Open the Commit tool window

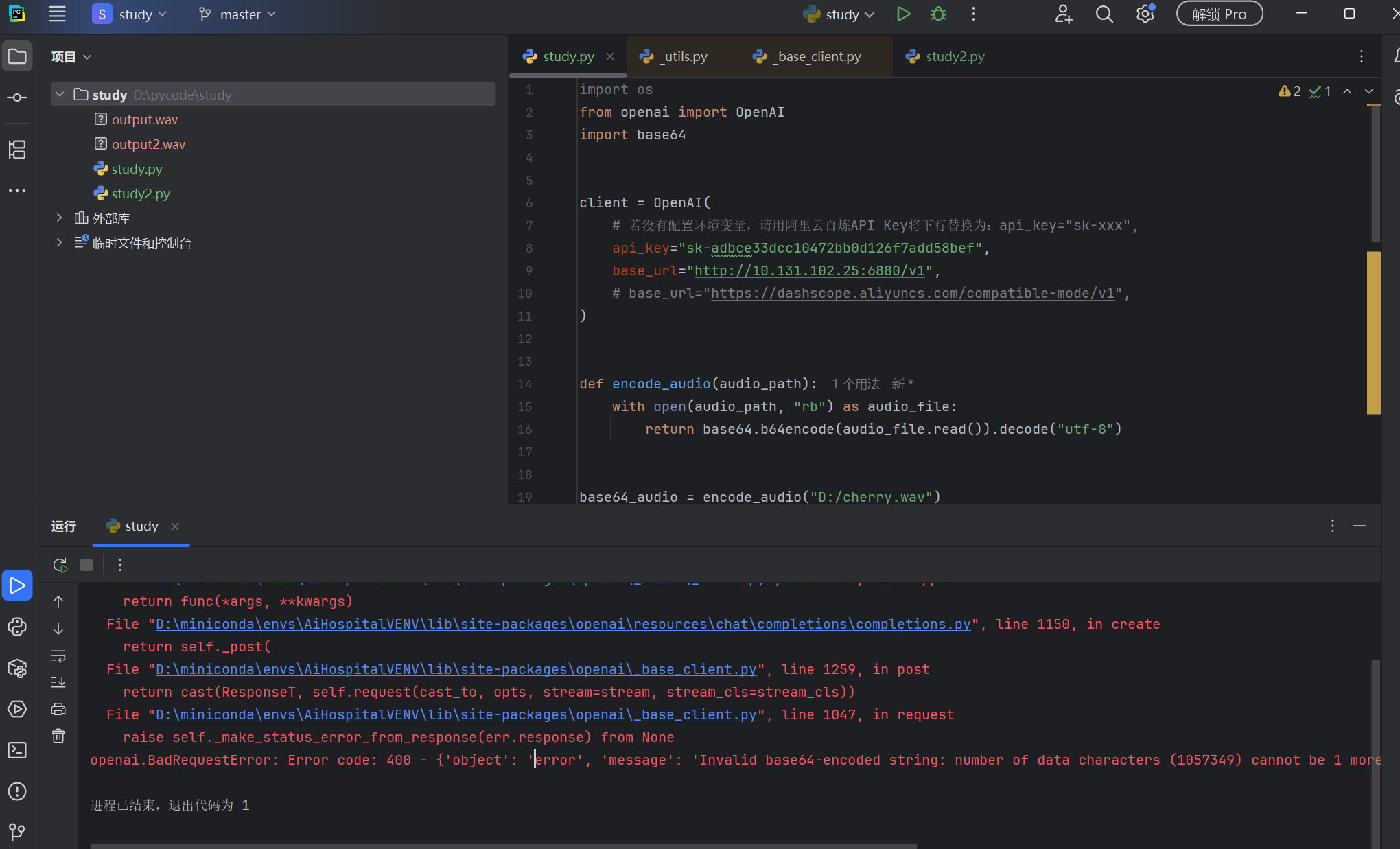(x=17, y=97)
